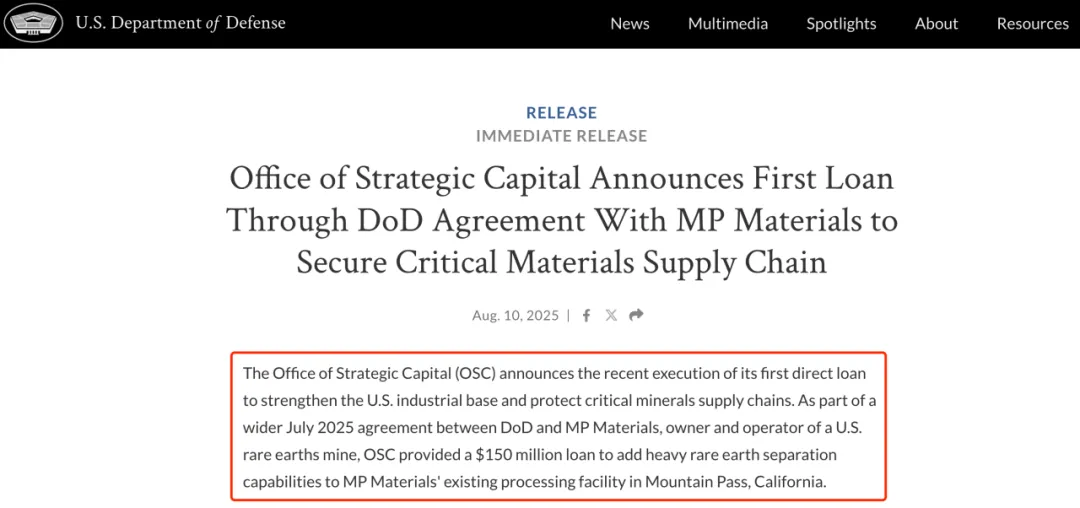Open the News menu
The height and width of the screenshot is (508, 1080).
pyautogui.click(x=630, y=24)
